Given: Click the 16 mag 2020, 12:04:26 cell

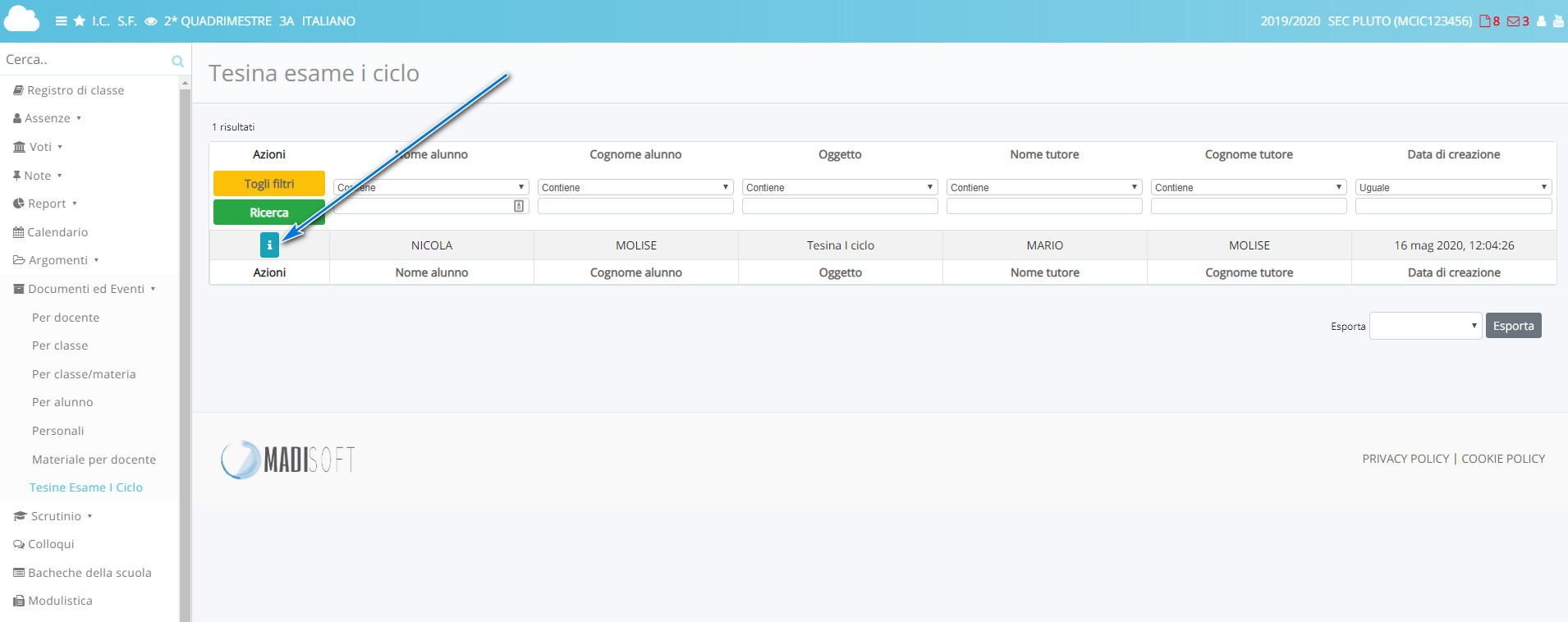Looking at the screenshot, I should point(1454,245).
